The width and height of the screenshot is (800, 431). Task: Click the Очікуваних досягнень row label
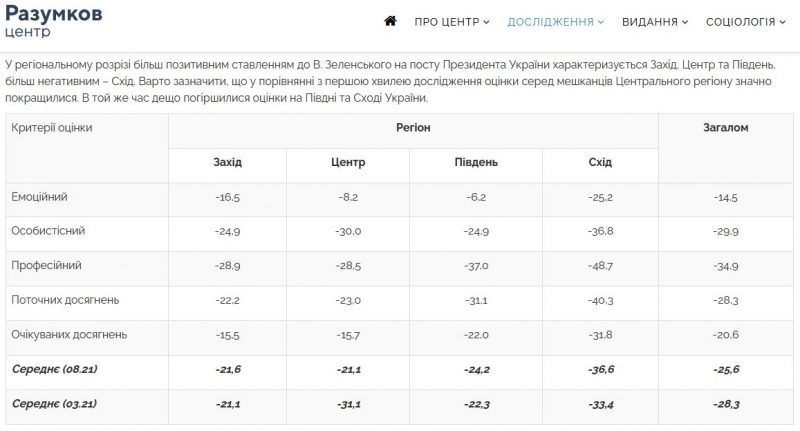tap(68, 334)
